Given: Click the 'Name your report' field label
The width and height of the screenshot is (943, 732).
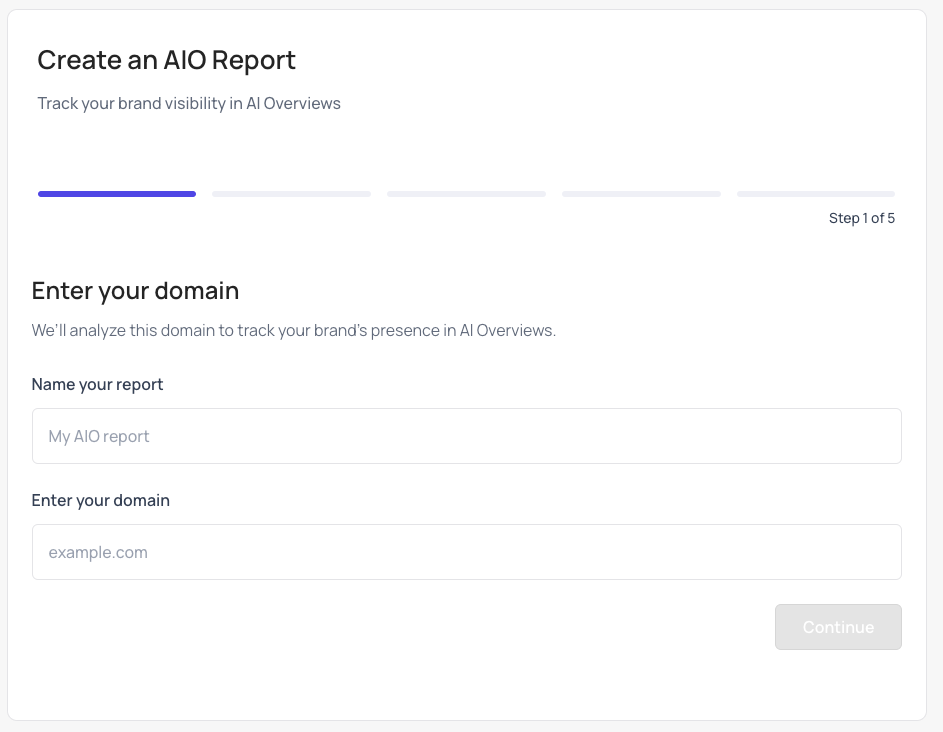Looking at the screenshot, I should pos(97,385).
